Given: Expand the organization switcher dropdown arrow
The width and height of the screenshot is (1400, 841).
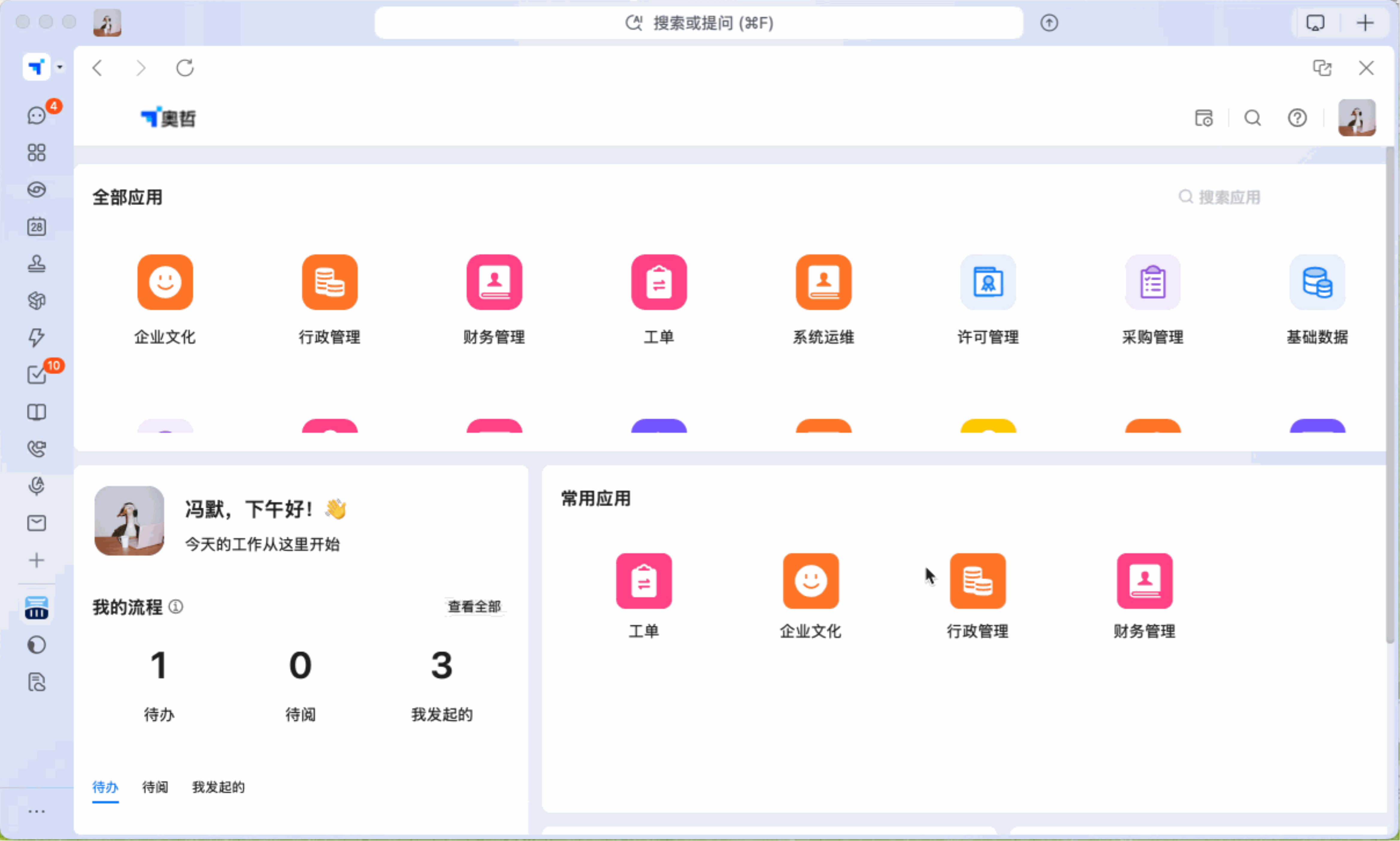Looking at the screenshot, I should (x=60, y=67).
